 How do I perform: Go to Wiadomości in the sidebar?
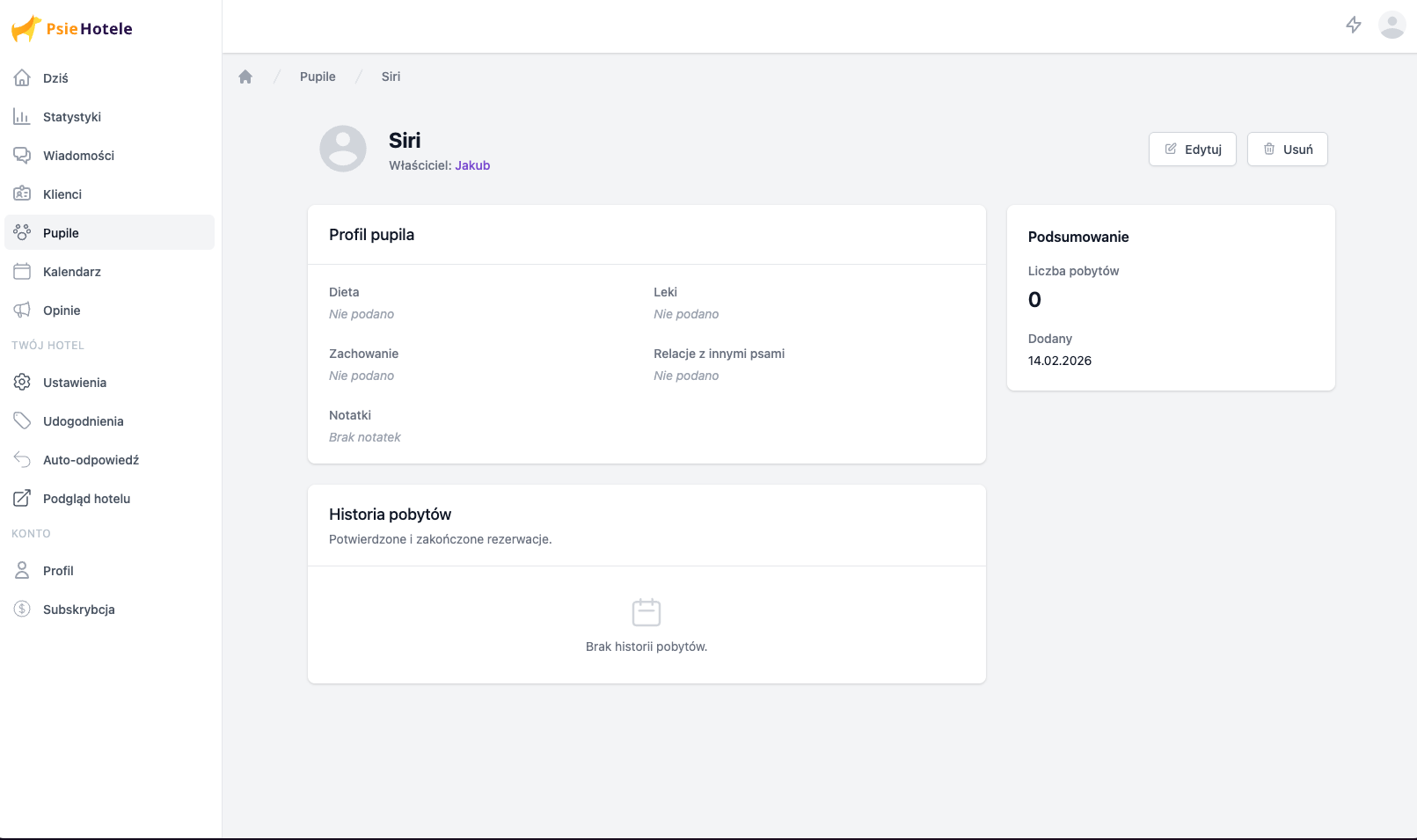pyautogui.click(x=78, y=156)
